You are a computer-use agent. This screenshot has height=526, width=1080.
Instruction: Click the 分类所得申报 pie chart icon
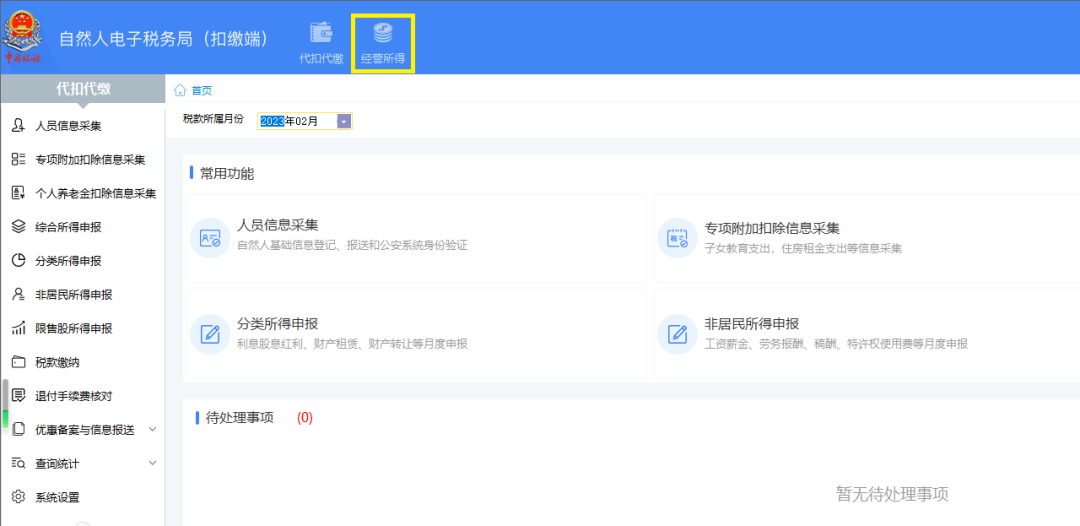19,260
